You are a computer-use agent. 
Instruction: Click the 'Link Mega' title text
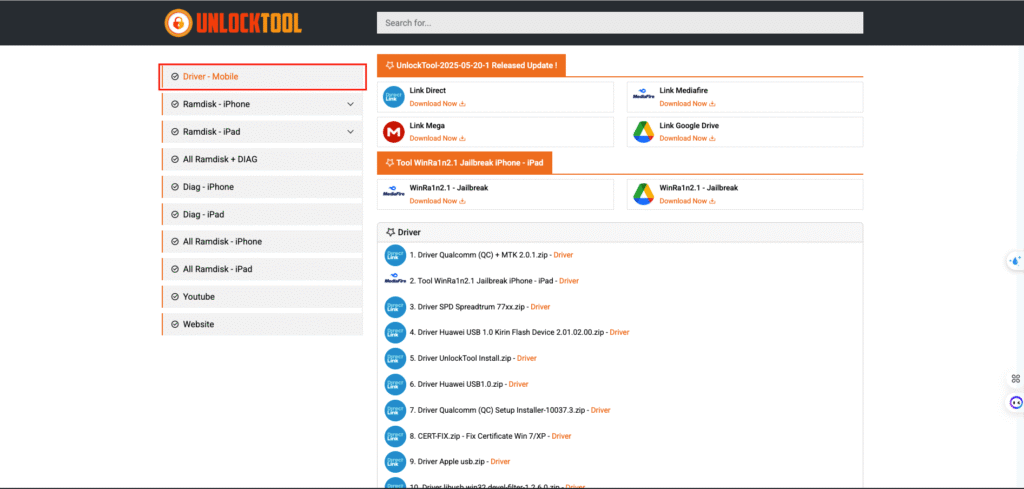[x=428, y=125]
